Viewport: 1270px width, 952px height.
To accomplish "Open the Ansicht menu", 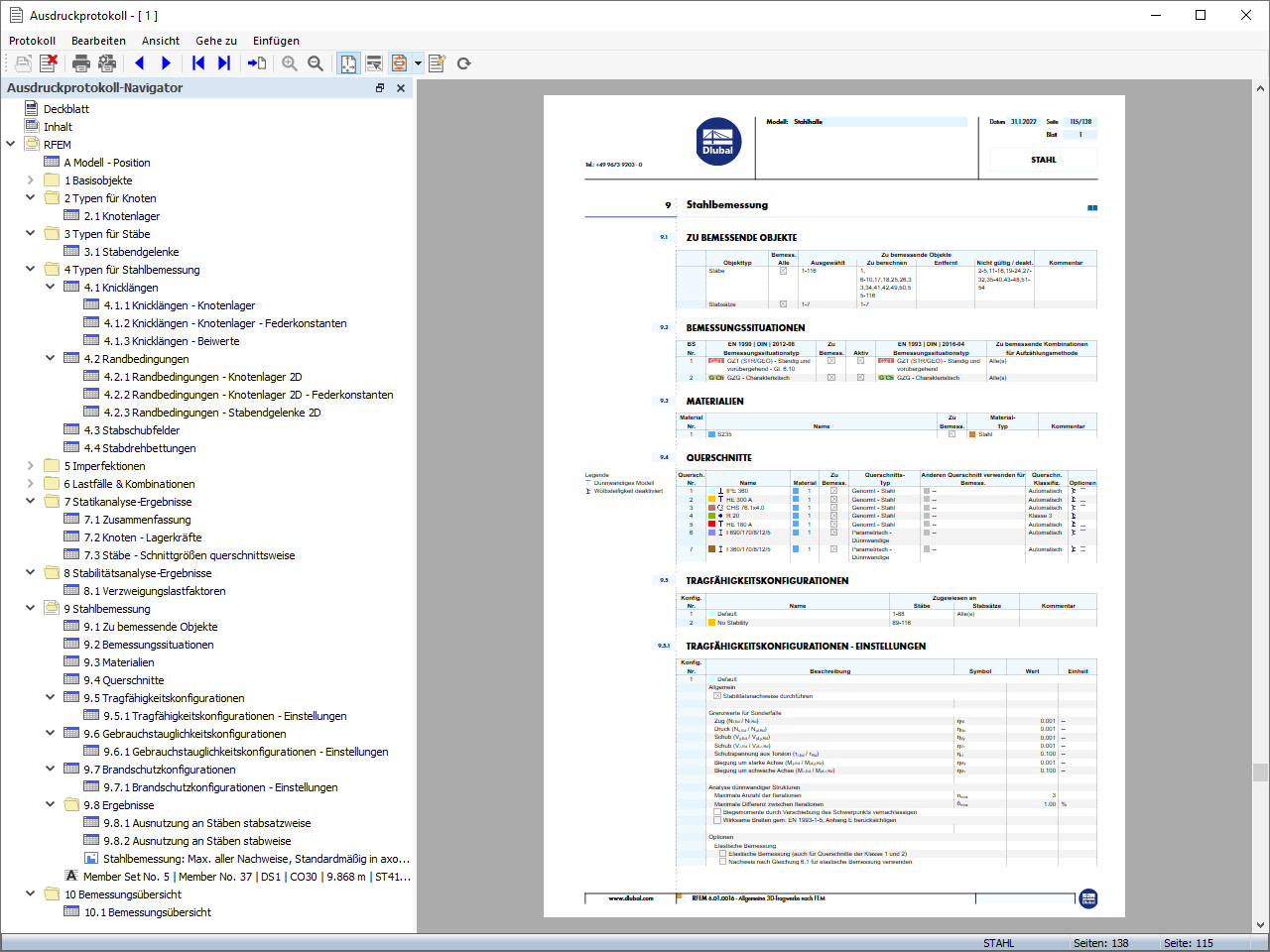I will (161, 41).
